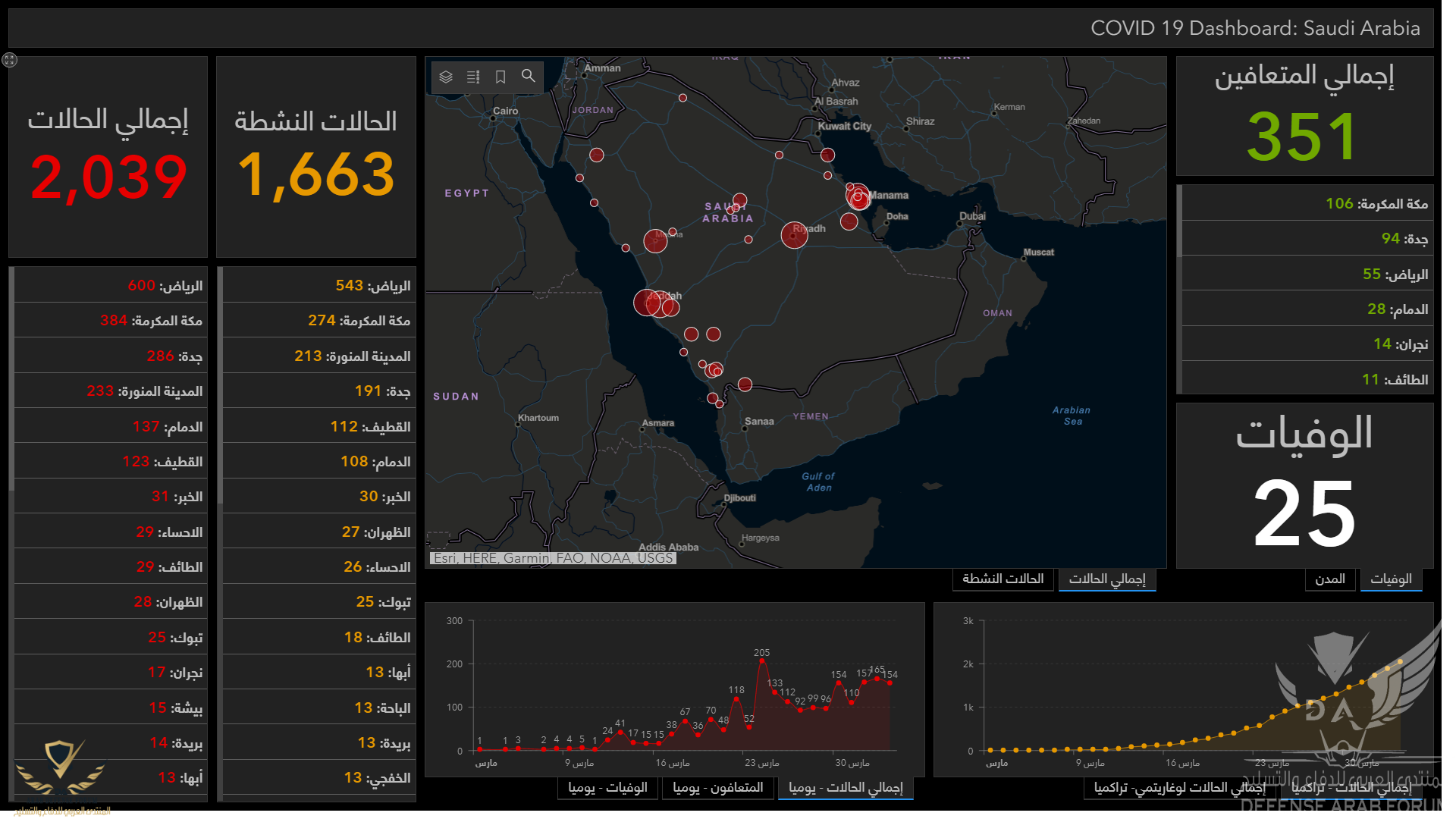1456x819 pixels.
Task: Select الخبر: 30 row
Action: (318, 497)
